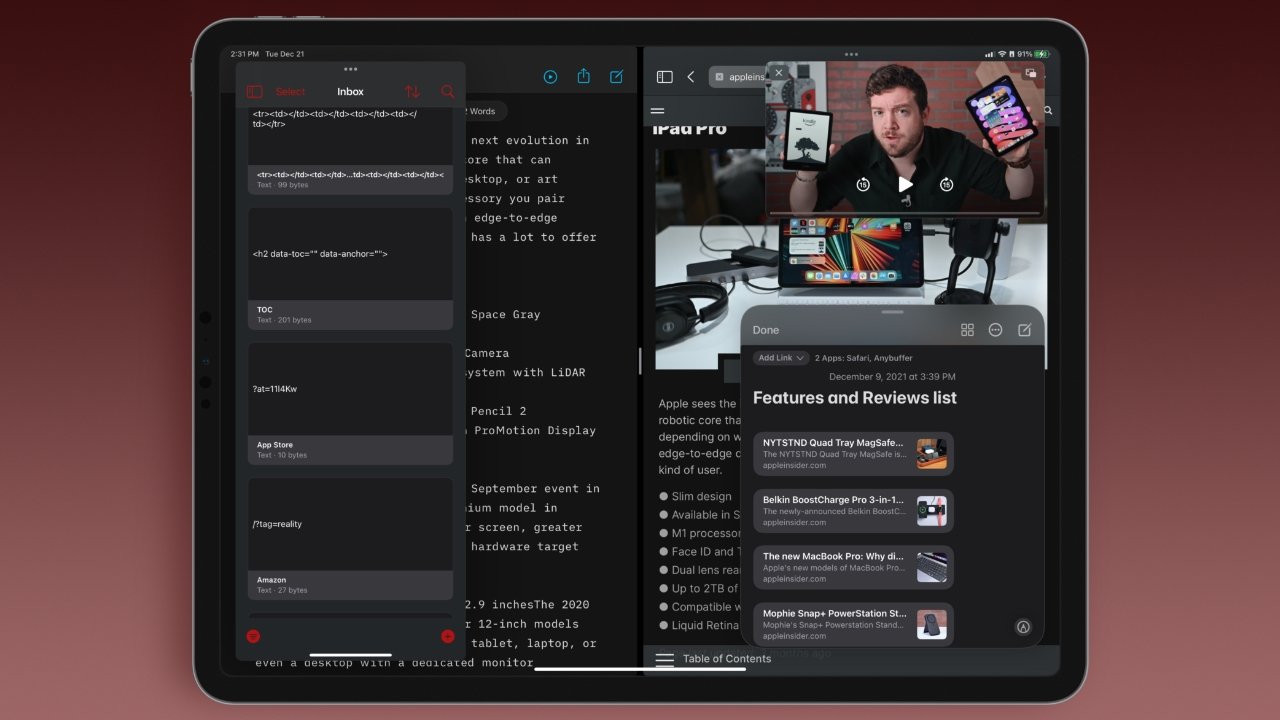Close the picture-in-picture video

coord(779,73)
